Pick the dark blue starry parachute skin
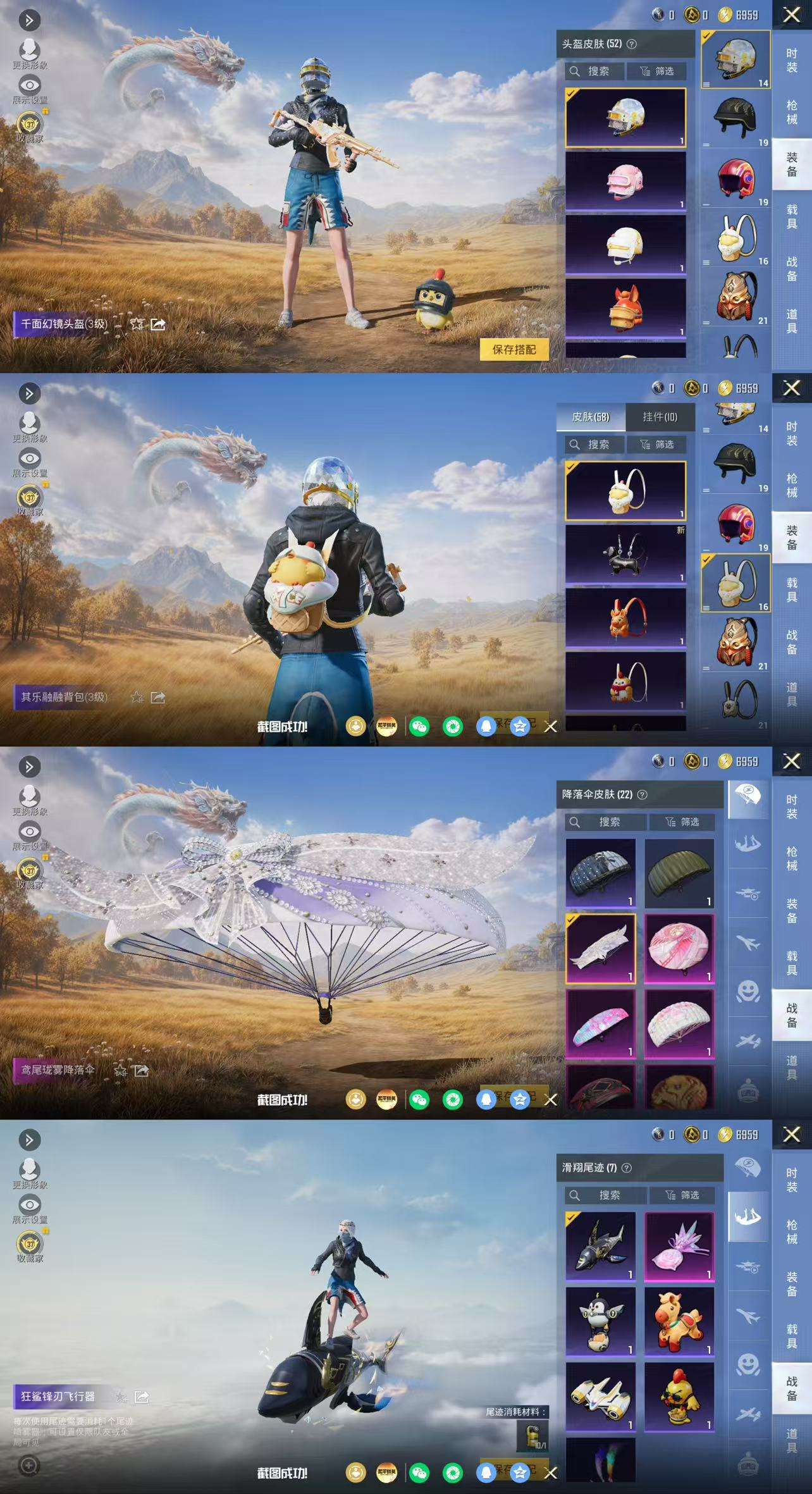 point(601,874)
